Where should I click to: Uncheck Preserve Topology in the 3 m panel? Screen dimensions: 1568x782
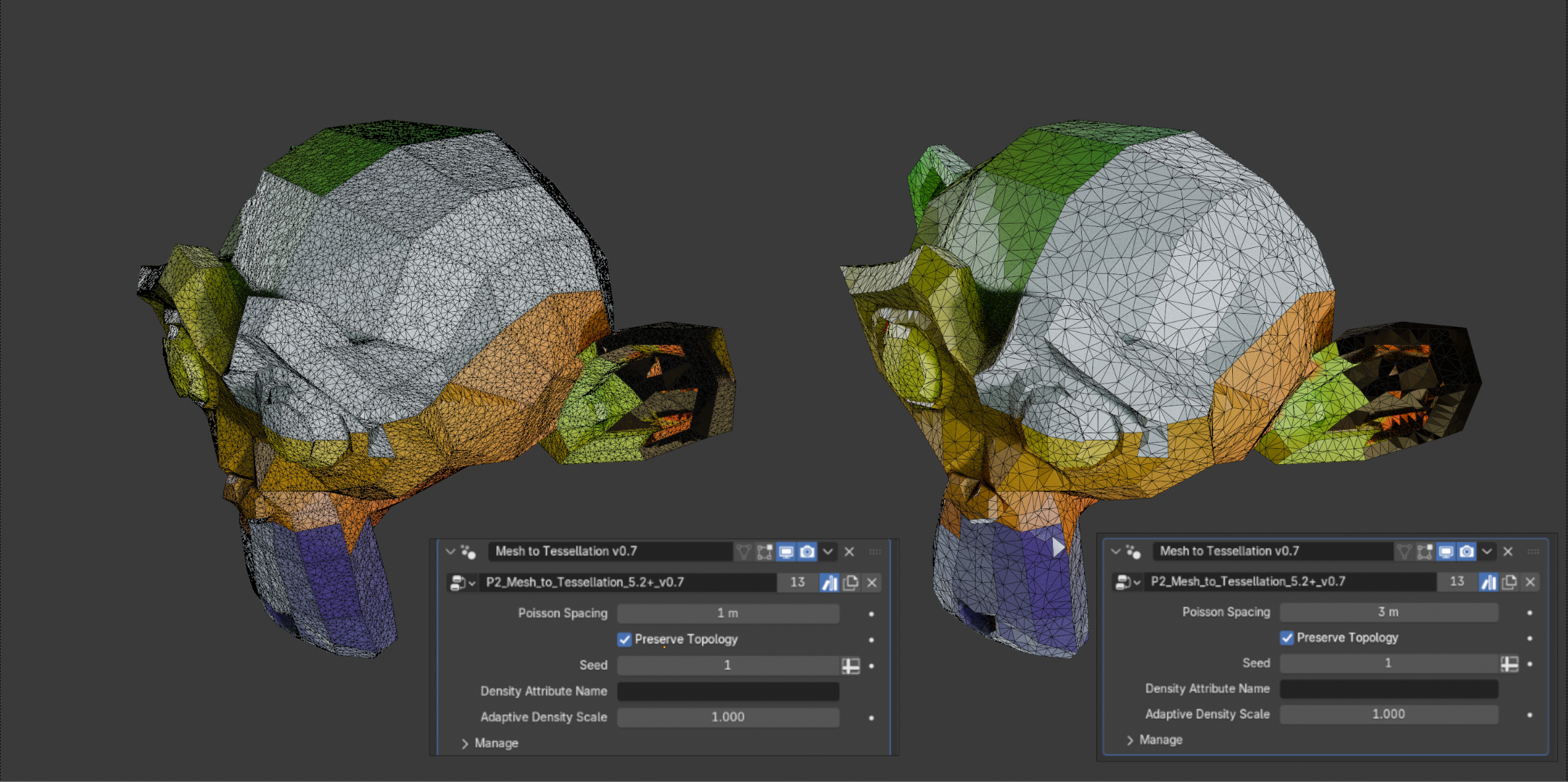tap(1287, 638)
